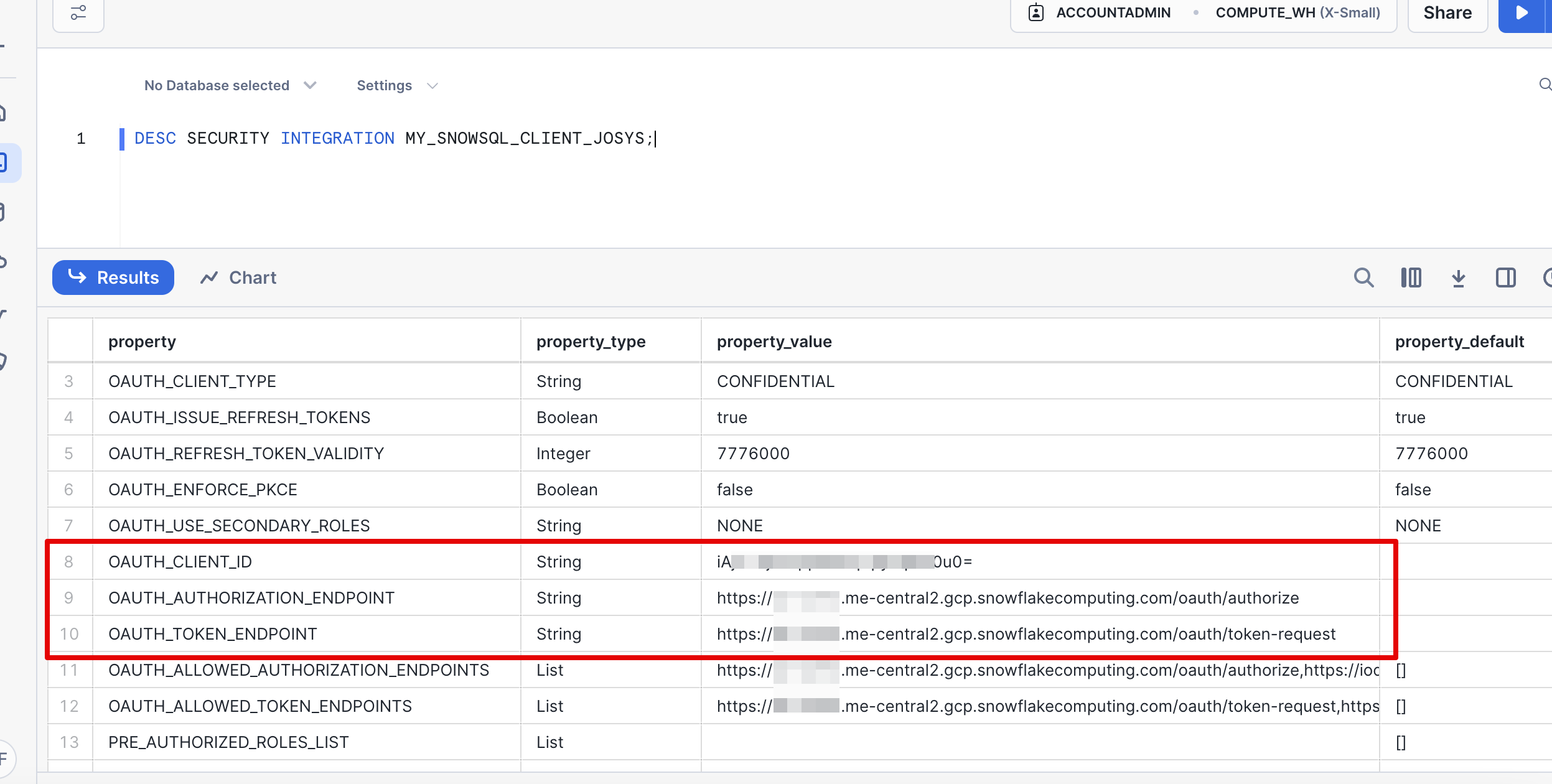Toggle the side panel layout icon
Viewport: 1552px width, 784px height.
point(1505,278)
